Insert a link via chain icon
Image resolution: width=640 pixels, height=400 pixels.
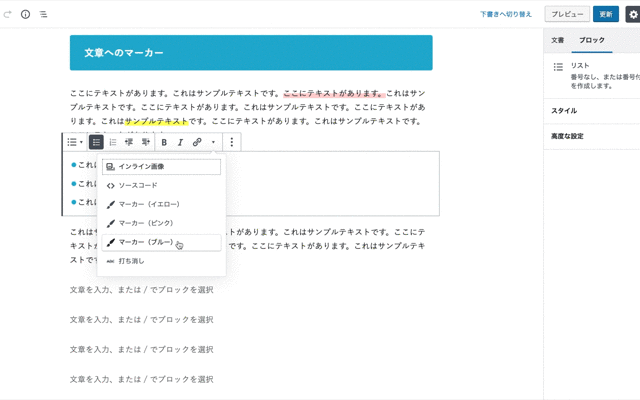pyautogui.click(x=197, y=142)
